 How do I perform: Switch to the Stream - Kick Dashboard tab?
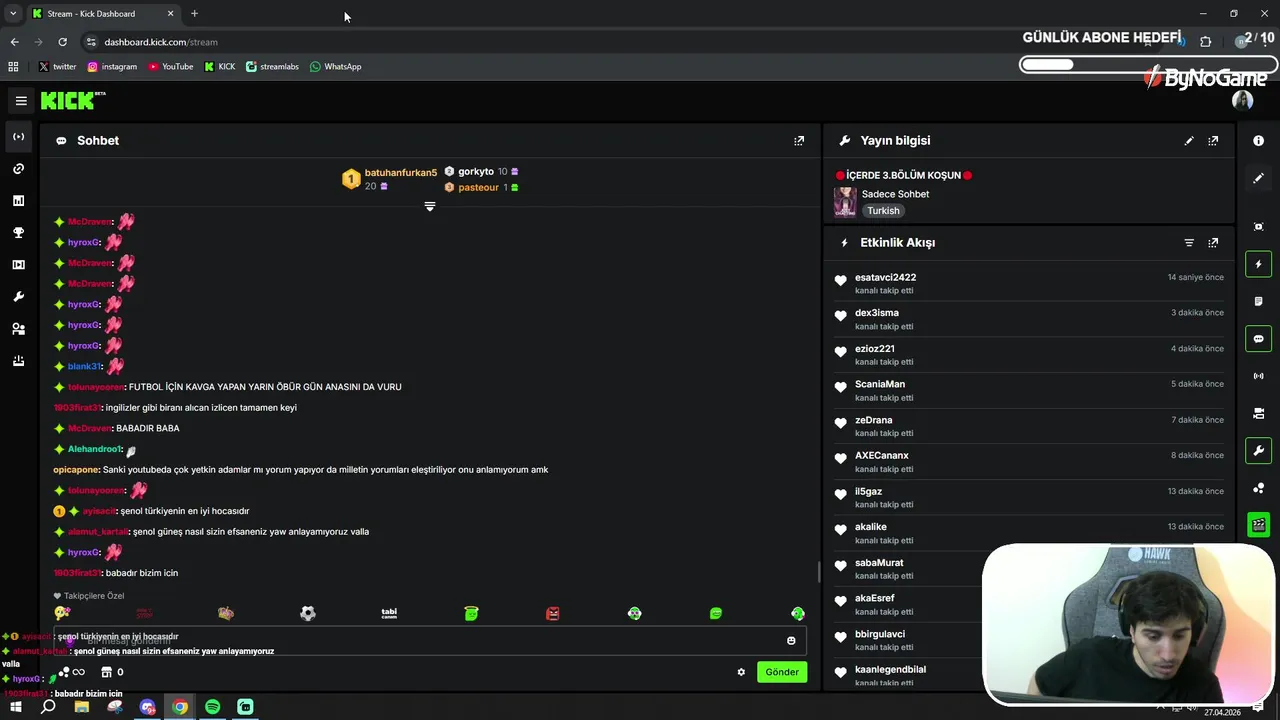(103, 14)
